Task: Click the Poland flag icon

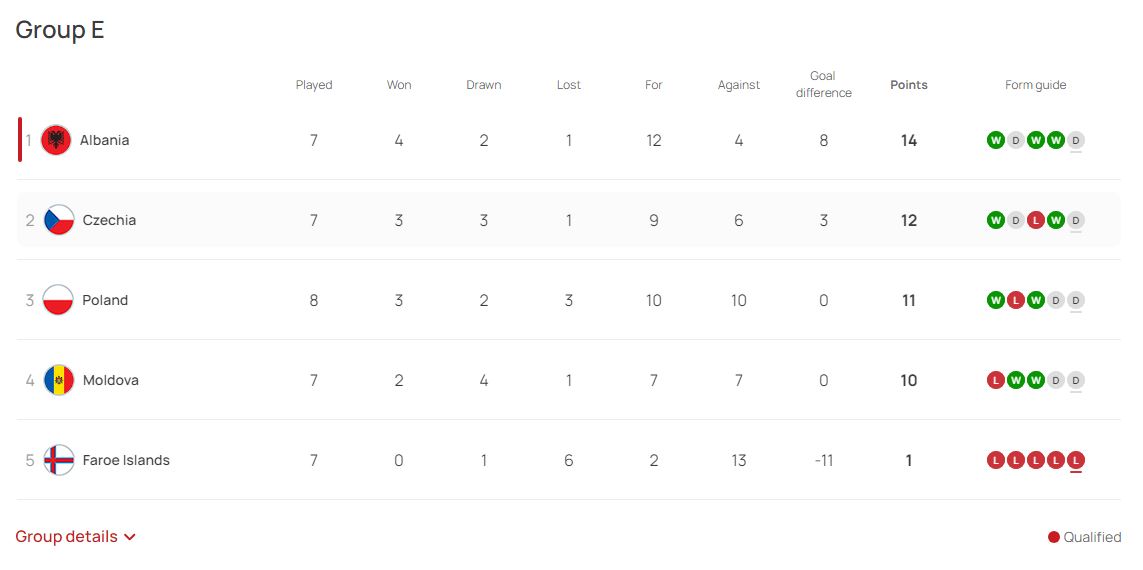Action: click(59, 300)
